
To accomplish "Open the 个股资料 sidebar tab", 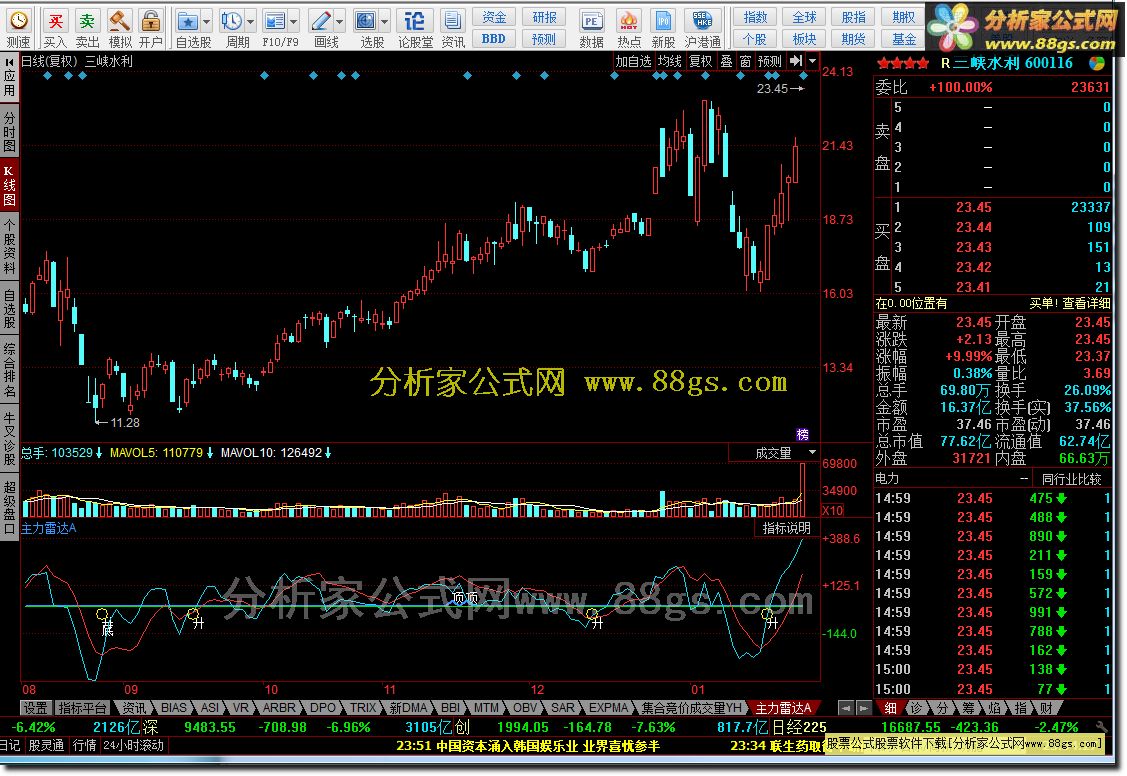I will click(9, 248).
